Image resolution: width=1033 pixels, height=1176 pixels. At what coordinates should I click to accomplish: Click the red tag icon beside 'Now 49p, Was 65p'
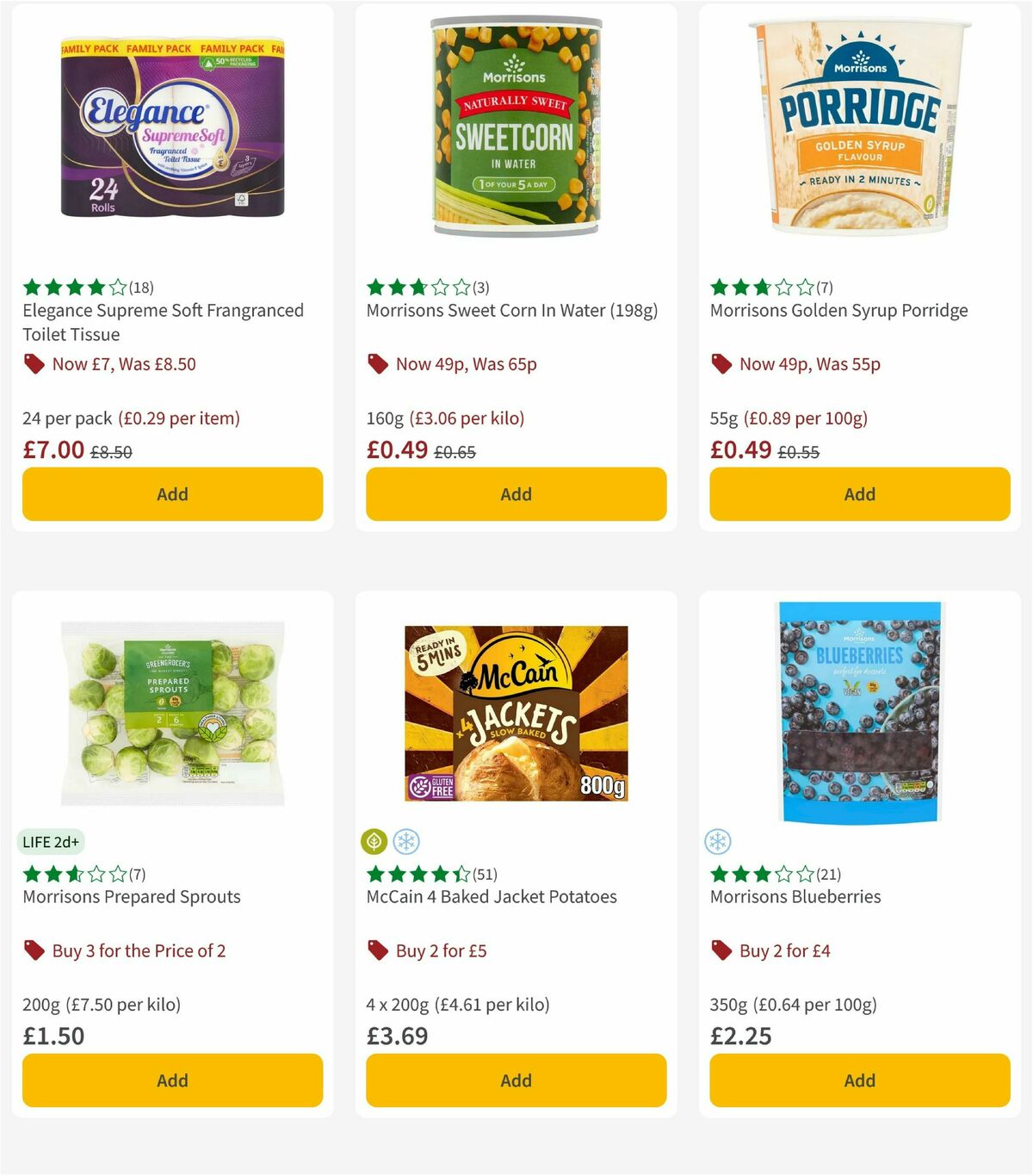(377, 364)
